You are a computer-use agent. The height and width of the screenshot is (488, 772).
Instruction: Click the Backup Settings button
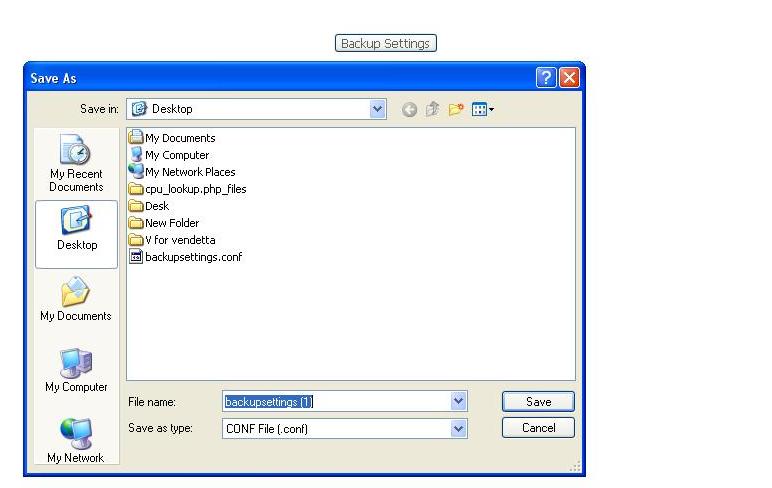pos(386,43)
